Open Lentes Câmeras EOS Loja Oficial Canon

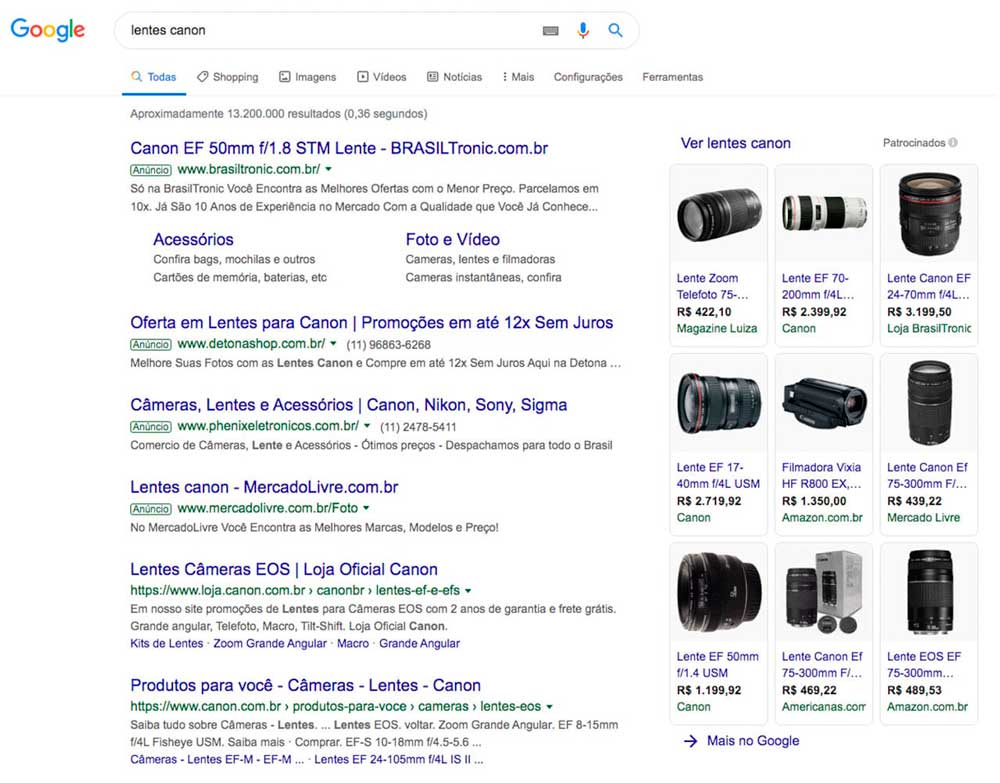[284, 569]
